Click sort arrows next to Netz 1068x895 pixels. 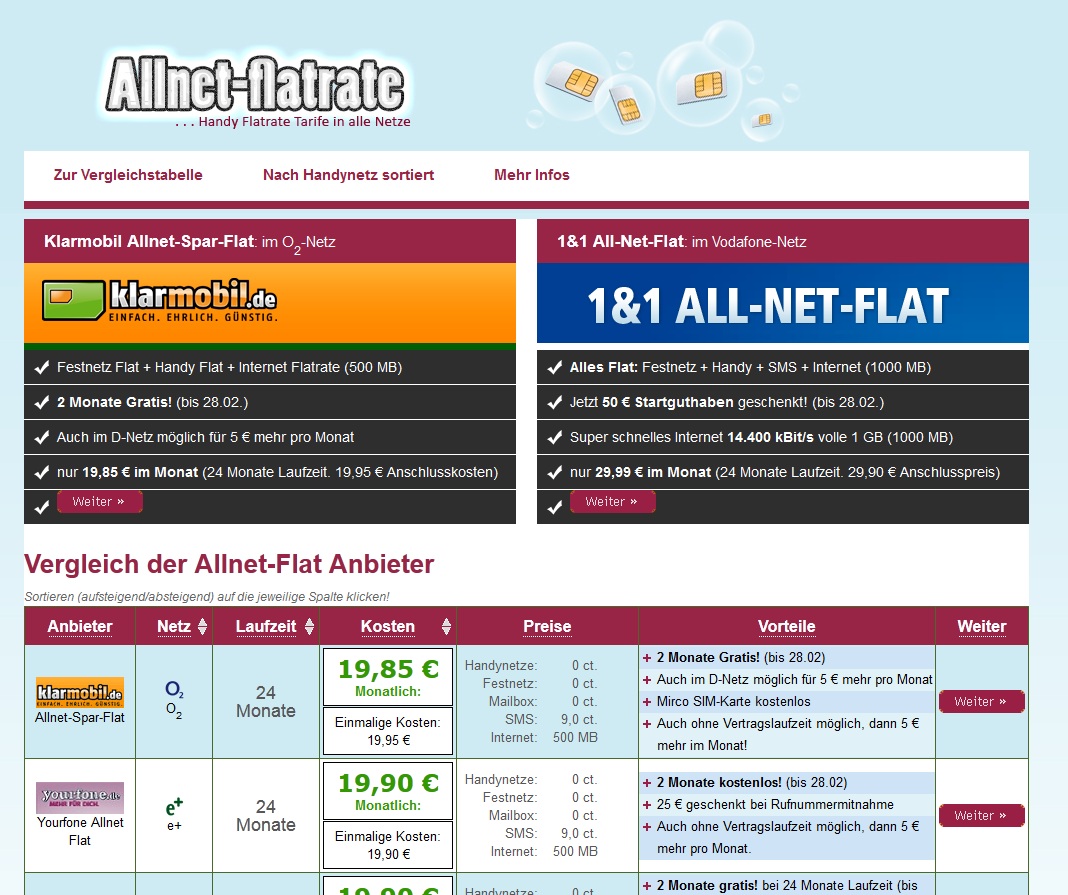pos(202,627)
